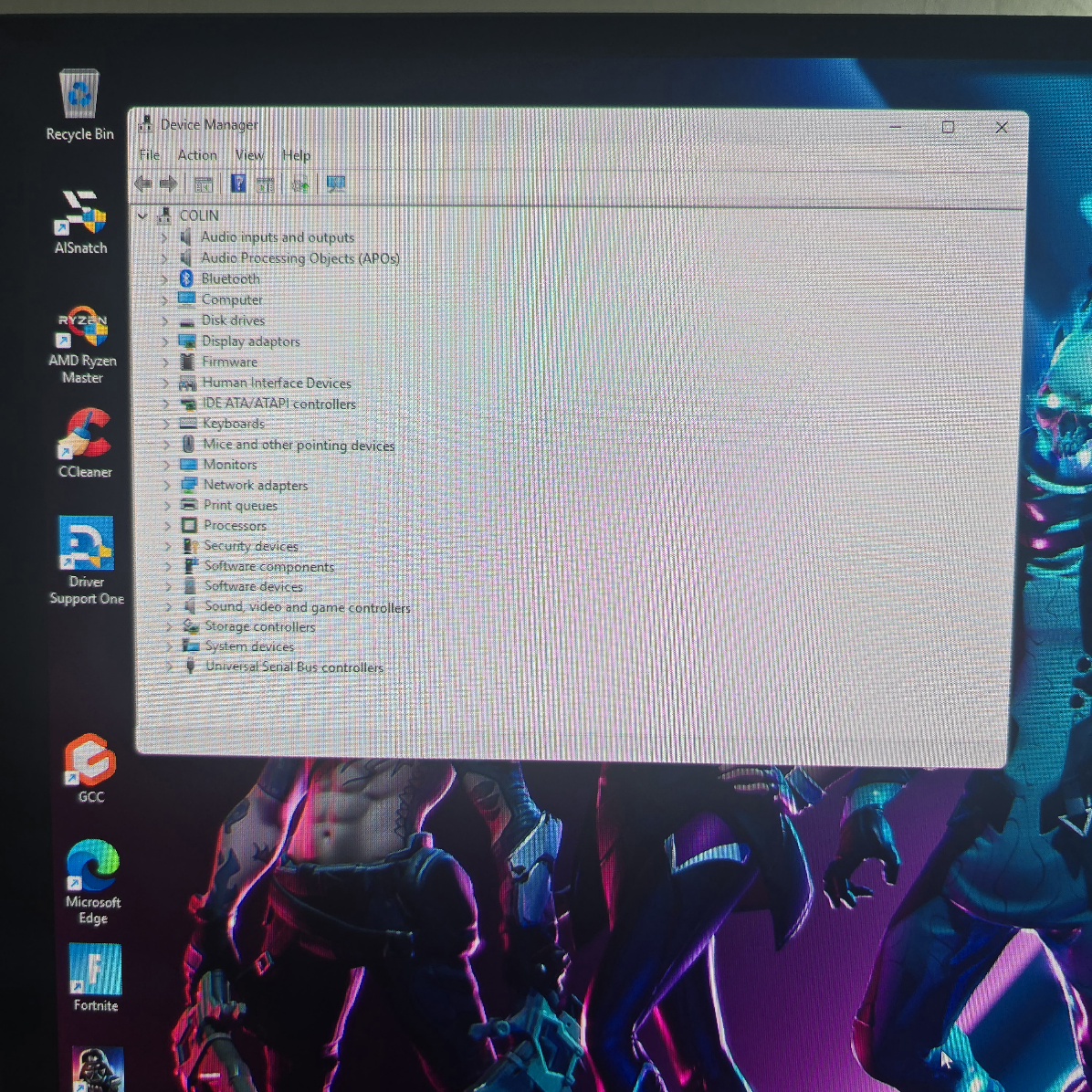Click the Back arrow in Device Manager toolbar

click(x=142, y=184)
